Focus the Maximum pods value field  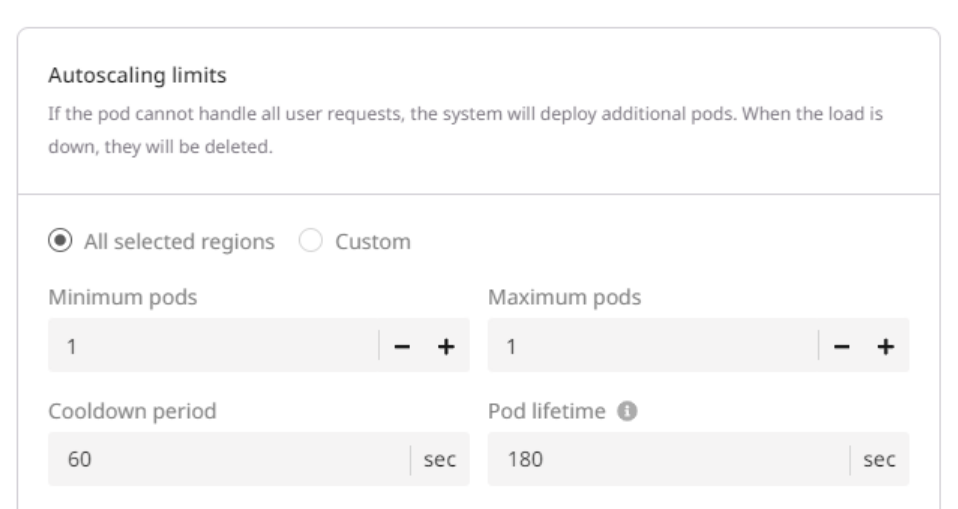point(650,346)
